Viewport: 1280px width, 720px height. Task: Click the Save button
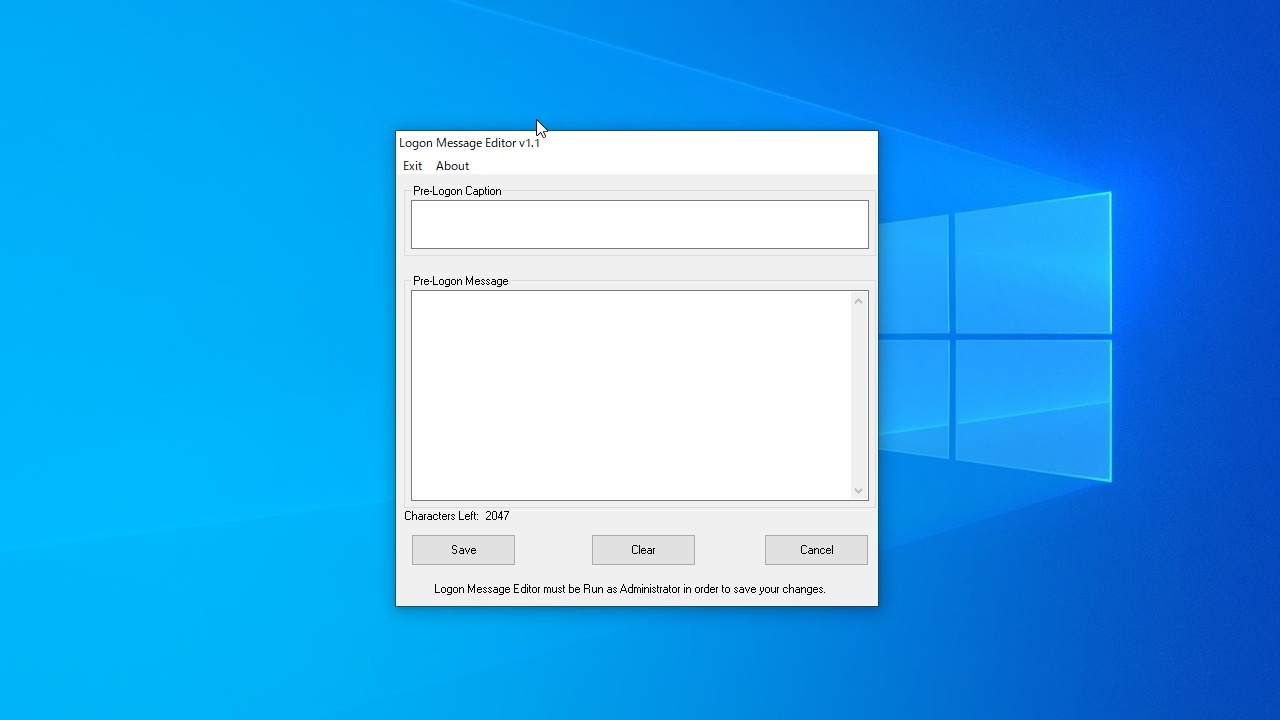pyautogui.click(x=463, y=550)
